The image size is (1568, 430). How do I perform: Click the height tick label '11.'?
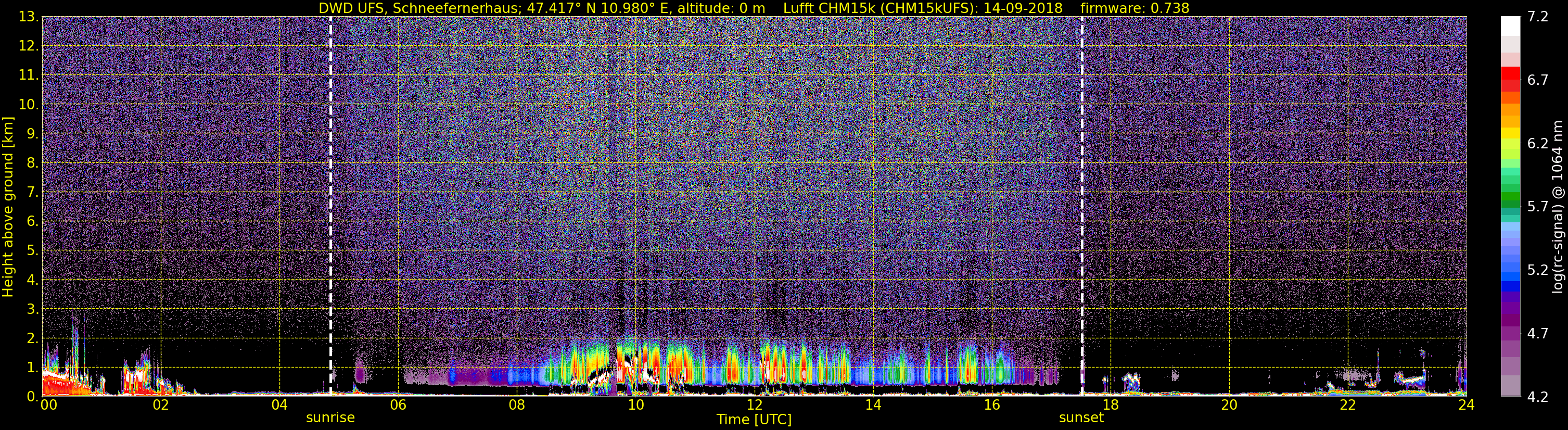[x=29, y=75]
